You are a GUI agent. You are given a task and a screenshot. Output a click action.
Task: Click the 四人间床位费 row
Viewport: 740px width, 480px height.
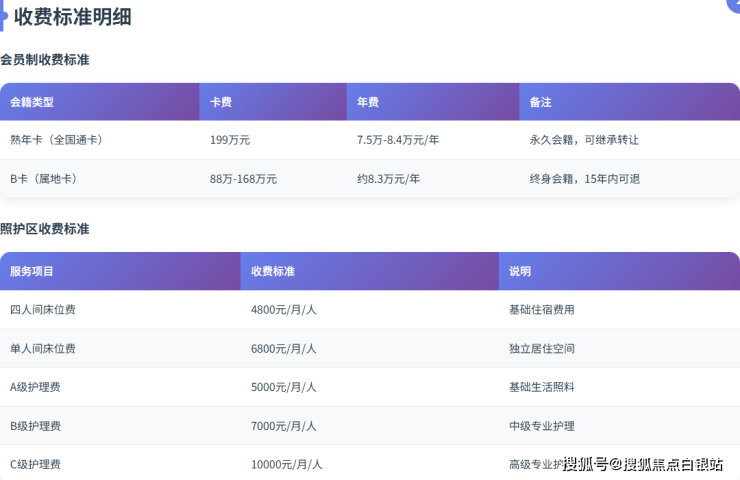tap(43, 310)
